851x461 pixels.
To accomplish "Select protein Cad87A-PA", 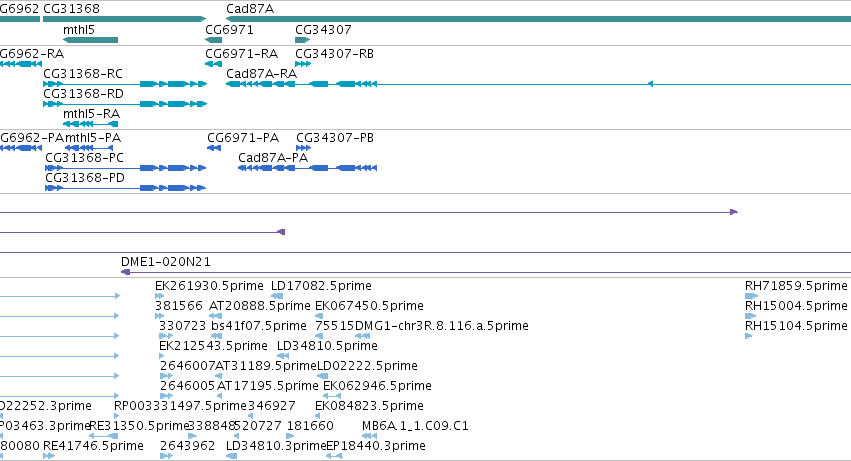I will click(x=273, y=158).
